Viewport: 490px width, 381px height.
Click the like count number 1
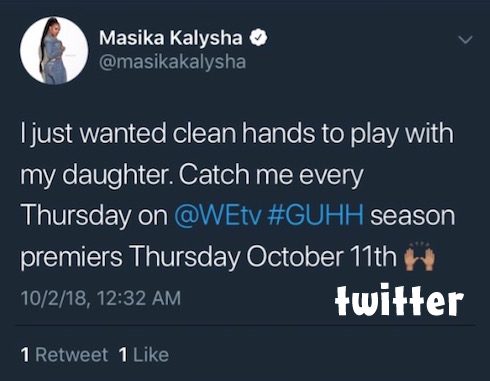tap(123, 355)
